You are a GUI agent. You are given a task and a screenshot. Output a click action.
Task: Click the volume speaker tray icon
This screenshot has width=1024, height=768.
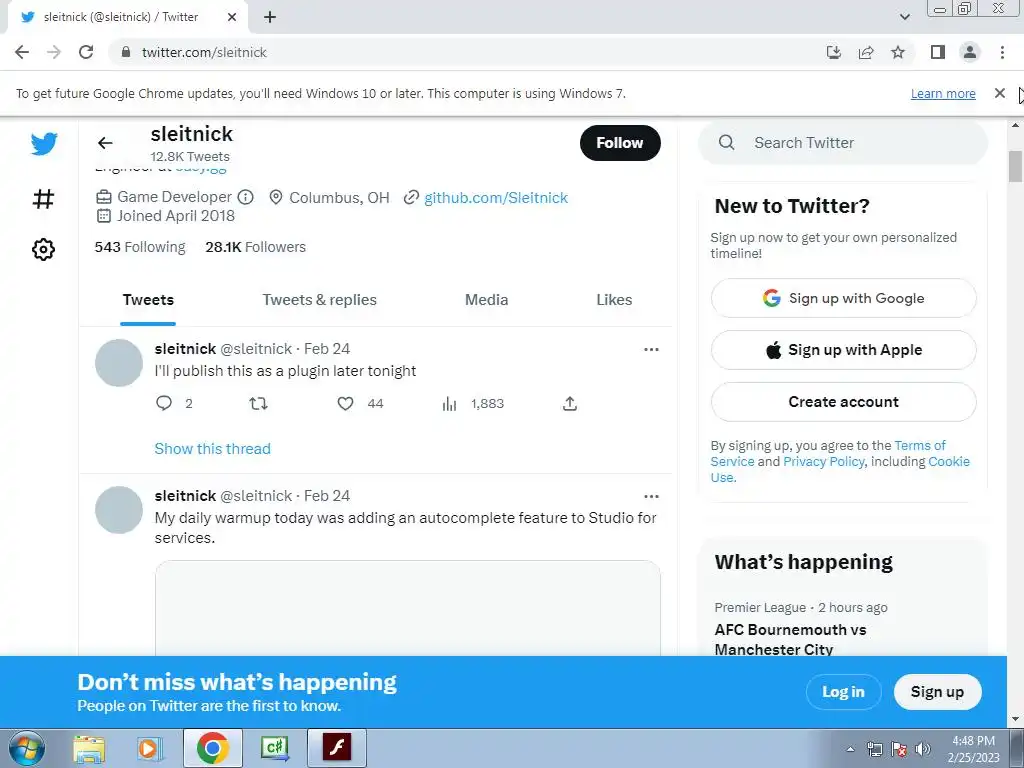tap(923, 749)
